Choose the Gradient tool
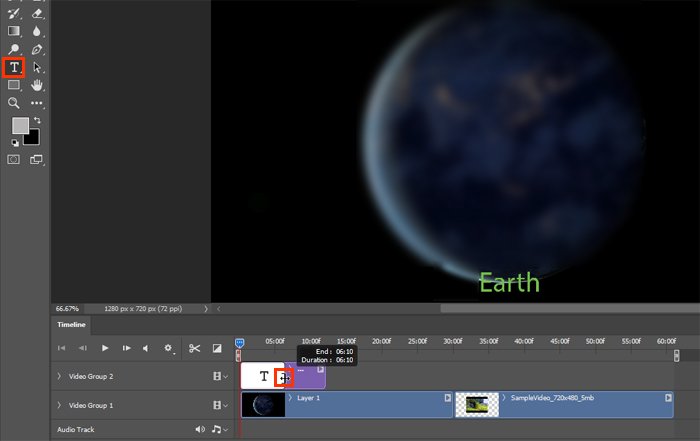Screen dimensions: 700x441 (x=14, y=31)
